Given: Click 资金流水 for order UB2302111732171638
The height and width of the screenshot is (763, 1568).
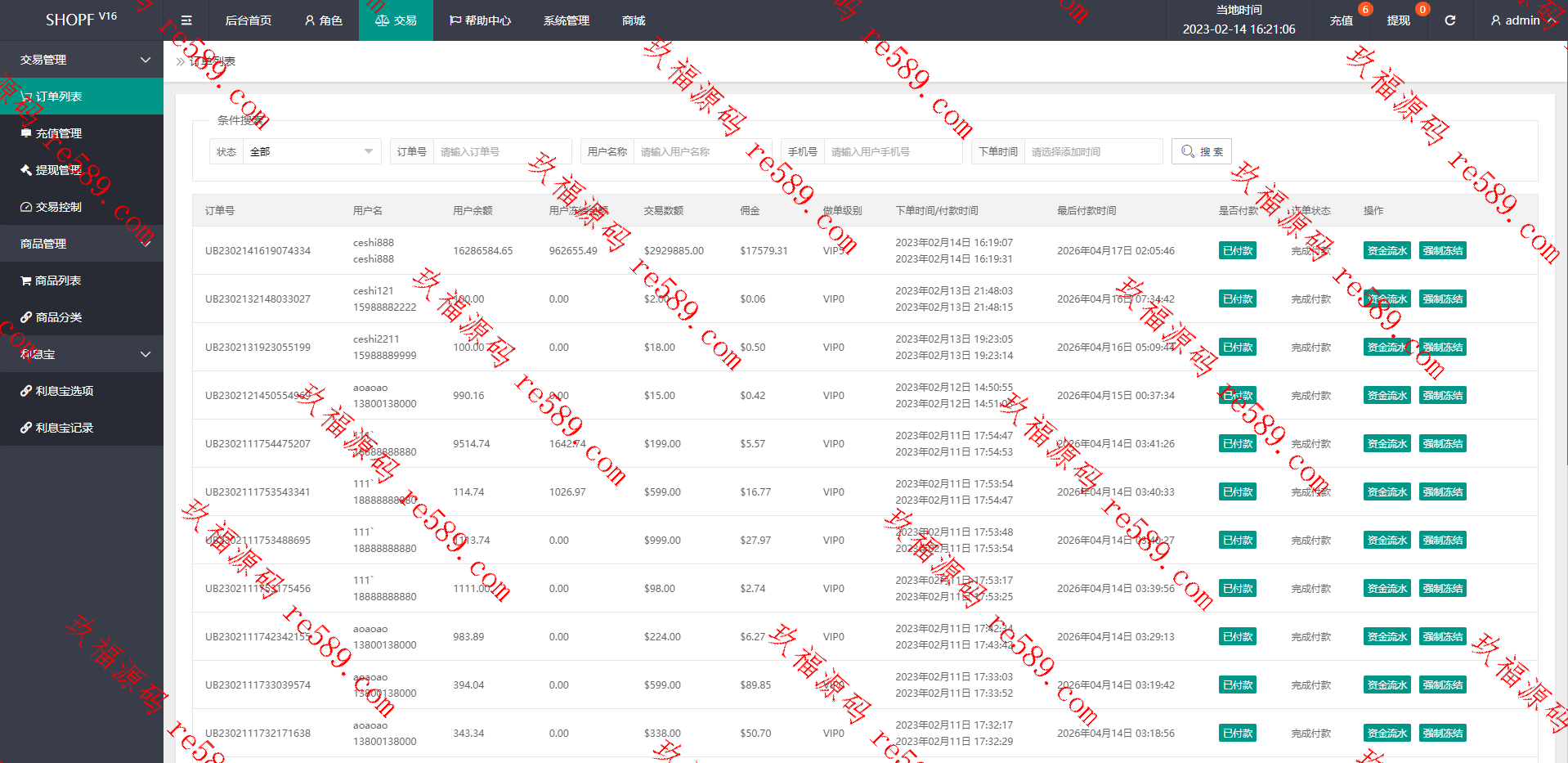Looking at the screenshot, I should click(x=1387, y=734).
